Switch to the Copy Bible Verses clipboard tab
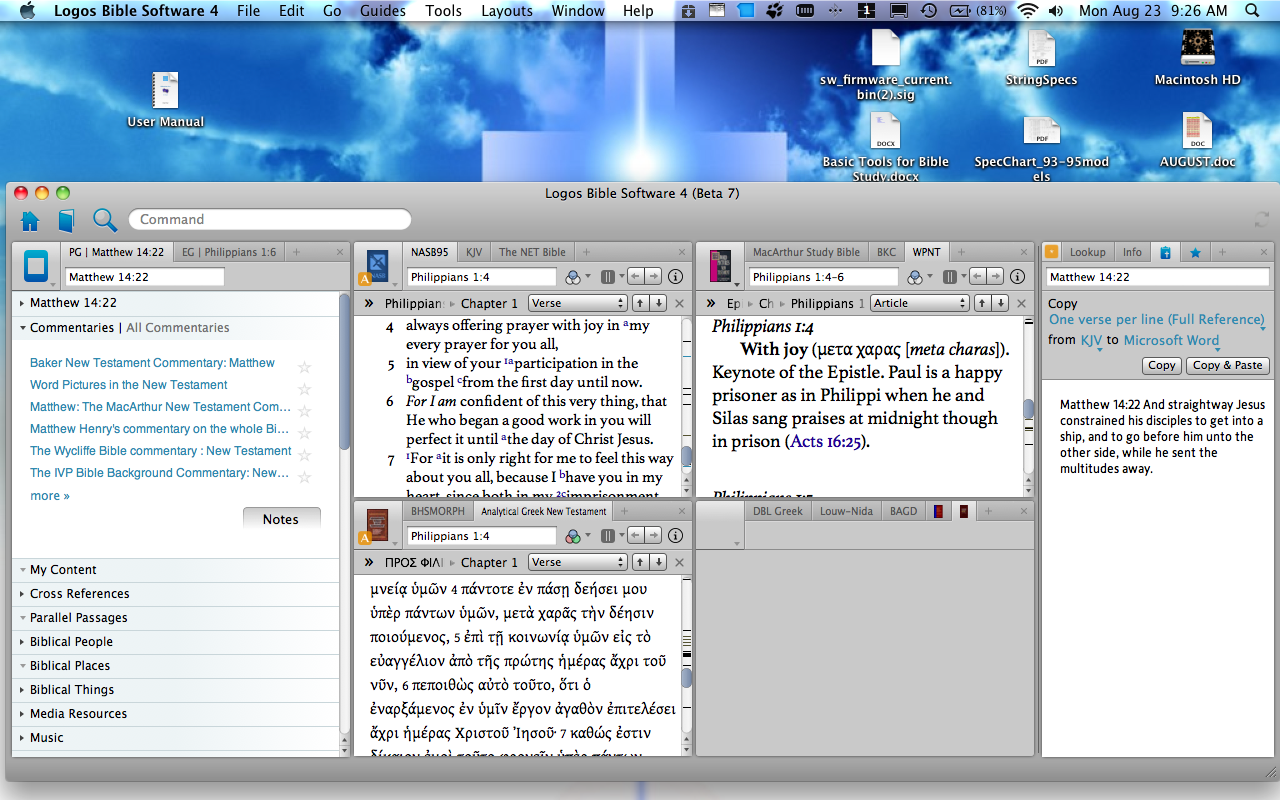The height and width of the screenshot is (800, 1280). (1165, 253)
